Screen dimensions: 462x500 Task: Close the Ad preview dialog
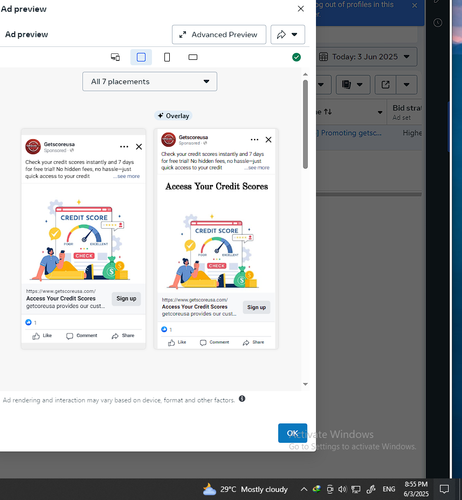point(301,9)
